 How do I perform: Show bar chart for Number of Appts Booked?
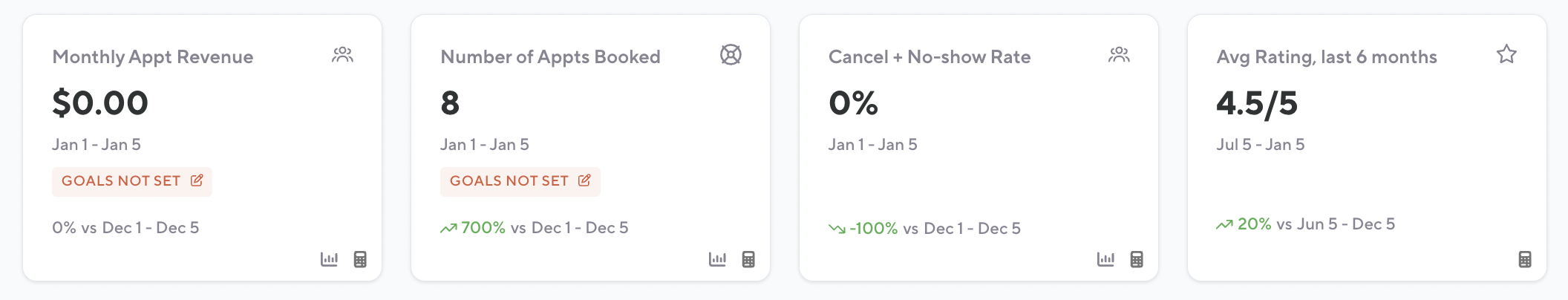click(x=717, y=259)
